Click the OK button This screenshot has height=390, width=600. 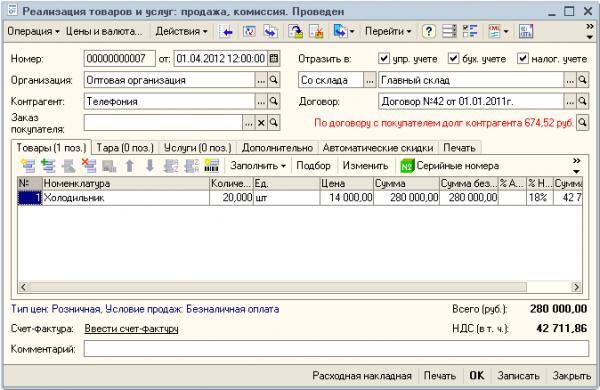tap(476, 375)
